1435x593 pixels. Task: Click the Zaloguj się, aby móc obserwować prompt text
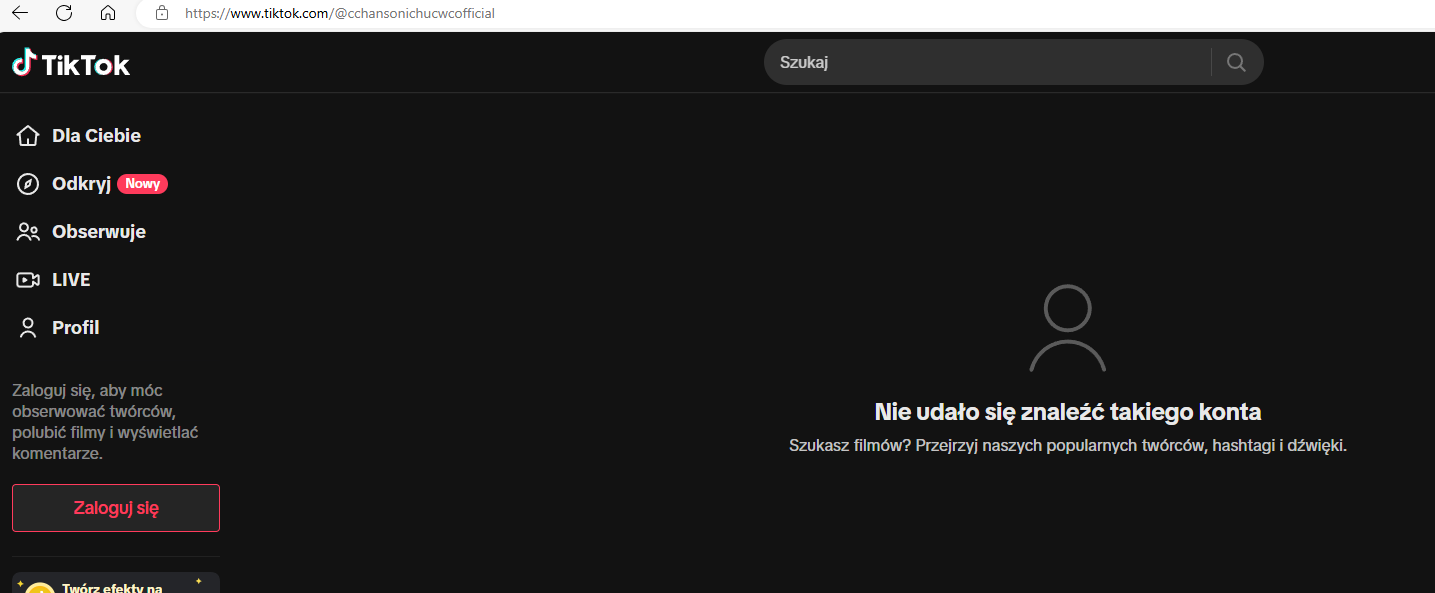107,422
